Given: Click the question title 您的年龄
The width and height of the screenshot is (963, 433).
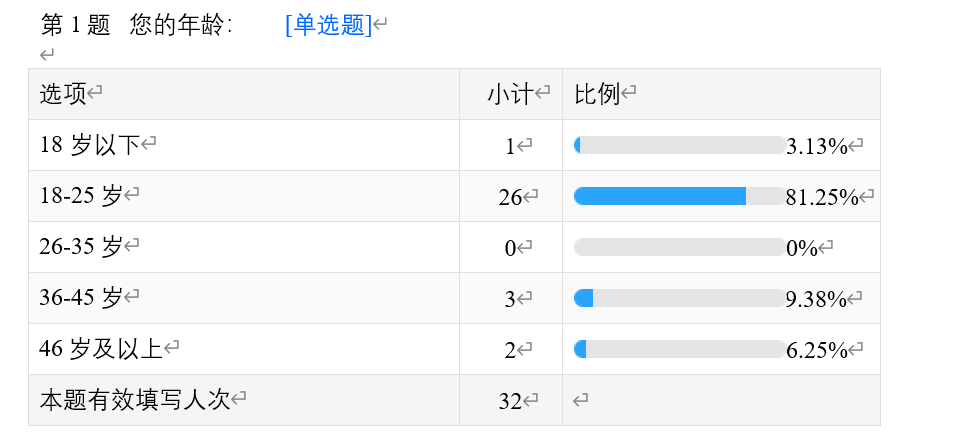Looking at the screenshot, I should [x=181, y=26].
